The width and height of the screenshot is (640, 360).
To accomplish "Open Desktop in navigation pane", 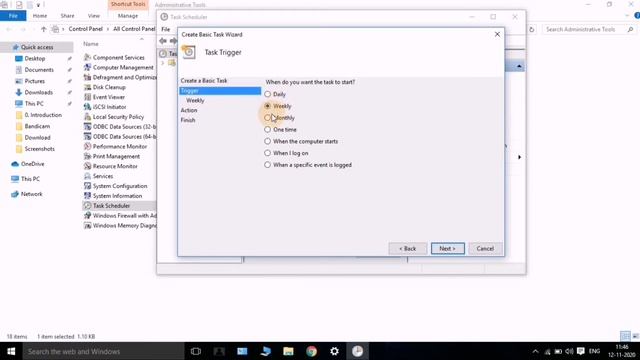I will tap(35, 59).
